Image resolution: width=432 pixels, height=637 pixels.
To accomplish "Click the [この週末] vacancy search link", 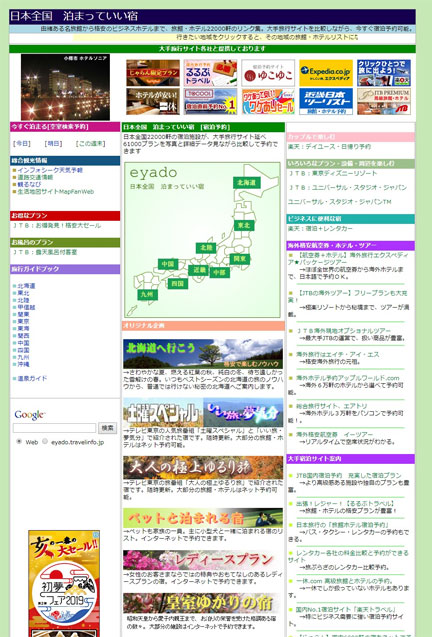I will (x=90, y=143).
